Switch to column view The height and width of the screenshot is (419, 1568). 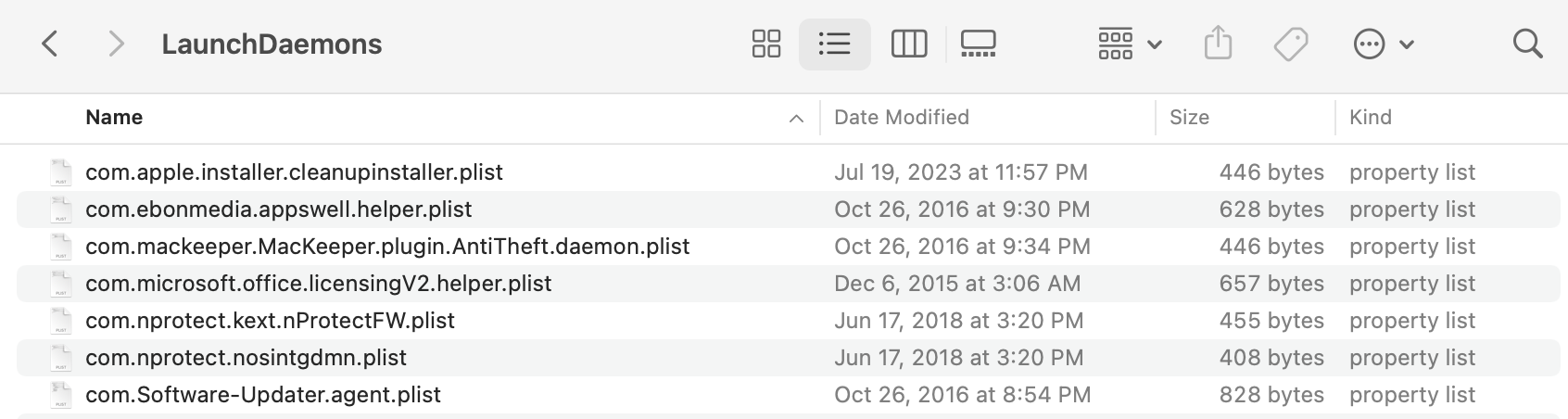(908, 44)
